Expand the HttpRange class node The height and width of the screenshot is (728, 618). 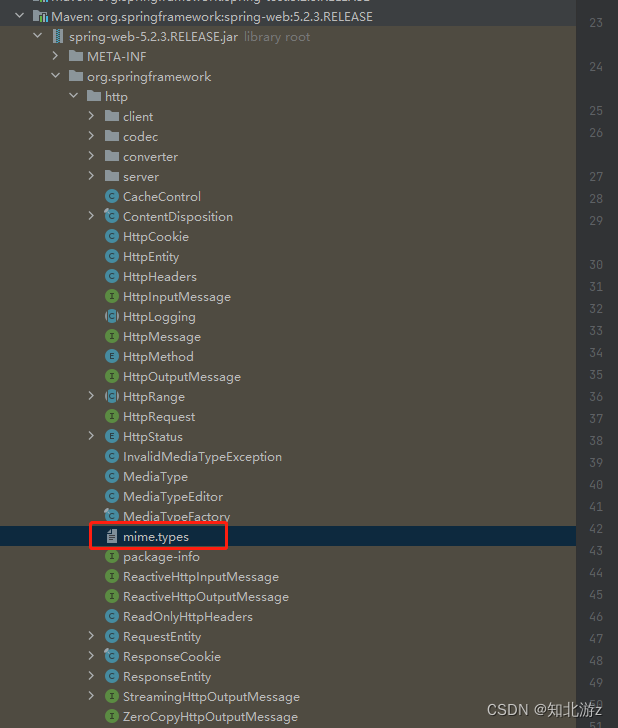(x=91, y=396)
